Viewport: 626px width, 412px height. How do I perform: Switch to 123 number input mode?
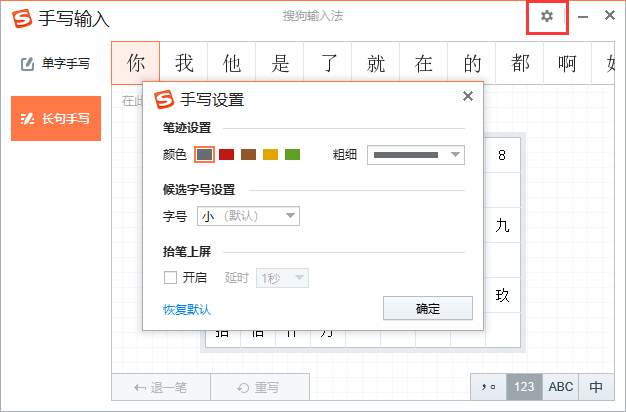click(x=524, y=387)
